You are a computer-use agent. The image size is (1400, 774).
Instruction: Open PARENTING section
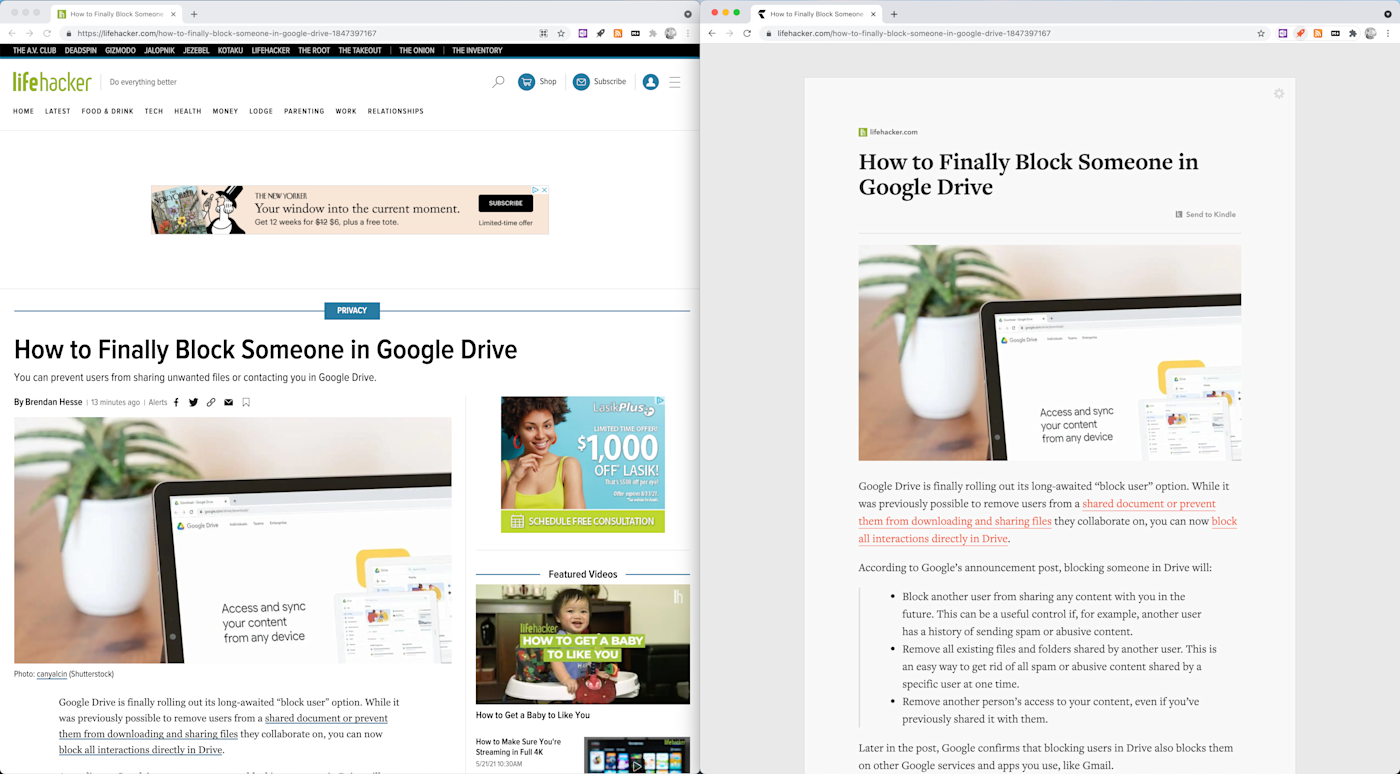[304, 111]
